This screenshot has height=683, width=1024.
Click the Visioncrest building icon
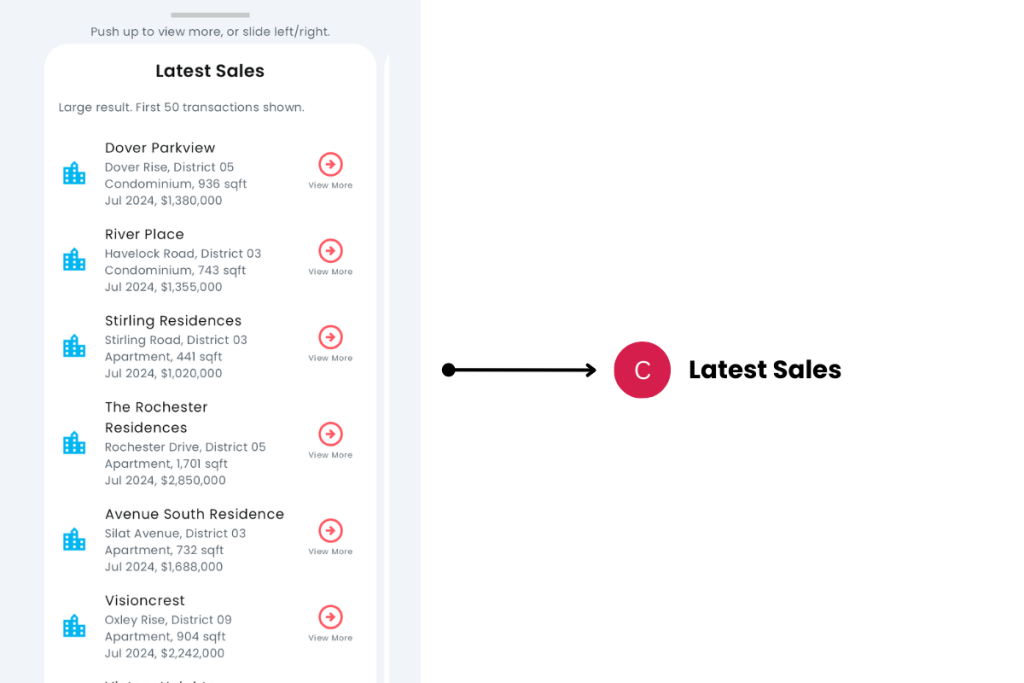point(74,627)
